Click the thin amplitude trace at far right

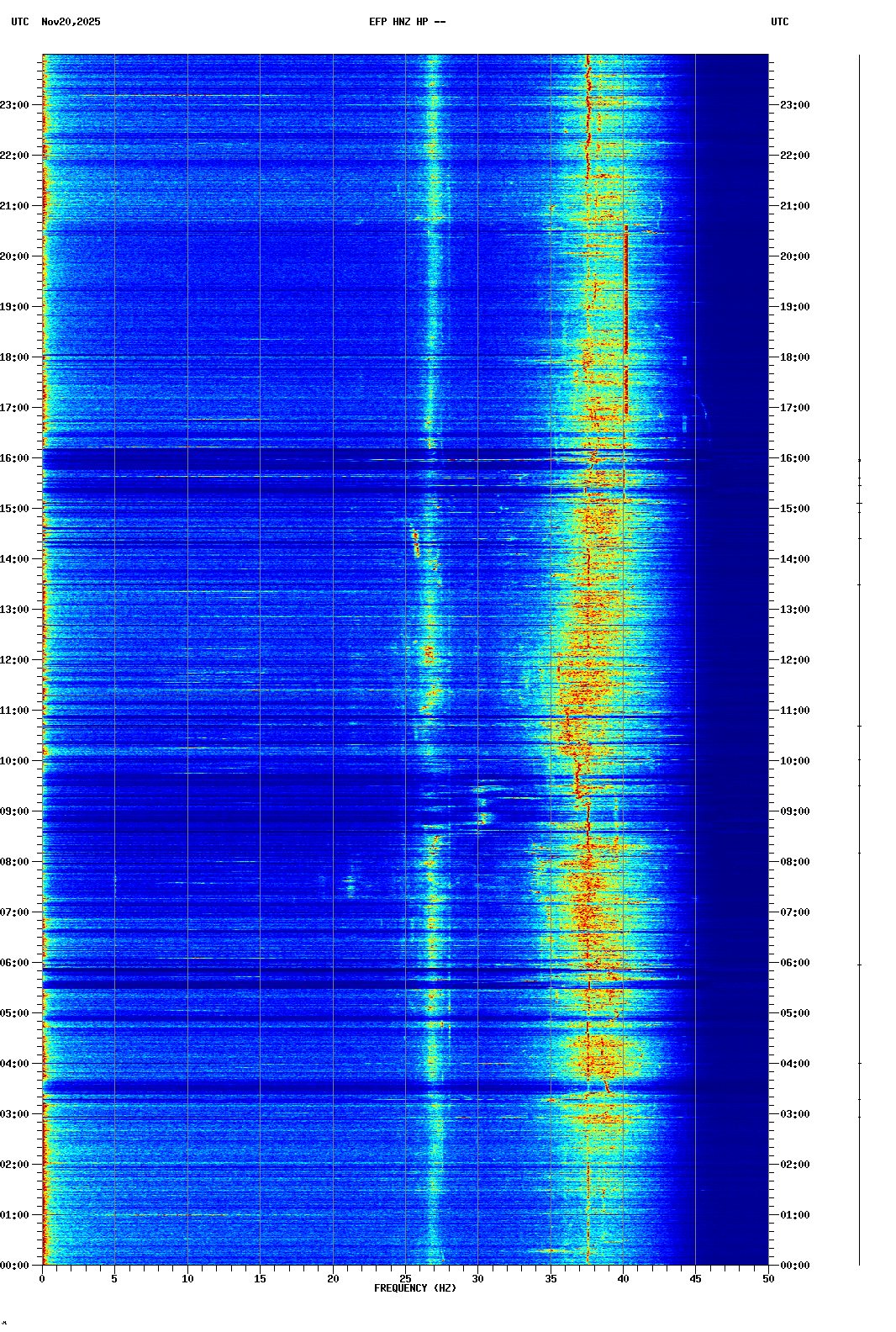coord(859,673)
